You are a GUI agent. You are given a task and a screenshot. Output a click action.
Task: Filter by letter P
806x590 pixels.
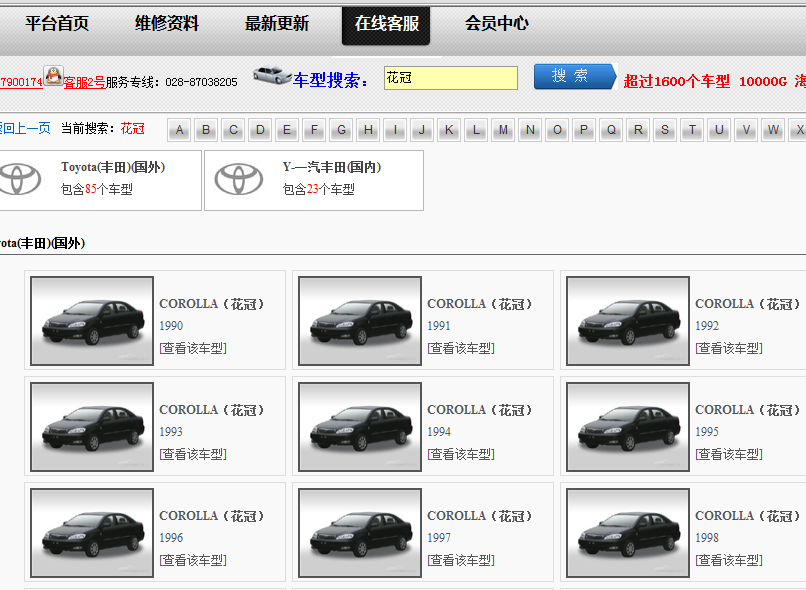point(584,130)
